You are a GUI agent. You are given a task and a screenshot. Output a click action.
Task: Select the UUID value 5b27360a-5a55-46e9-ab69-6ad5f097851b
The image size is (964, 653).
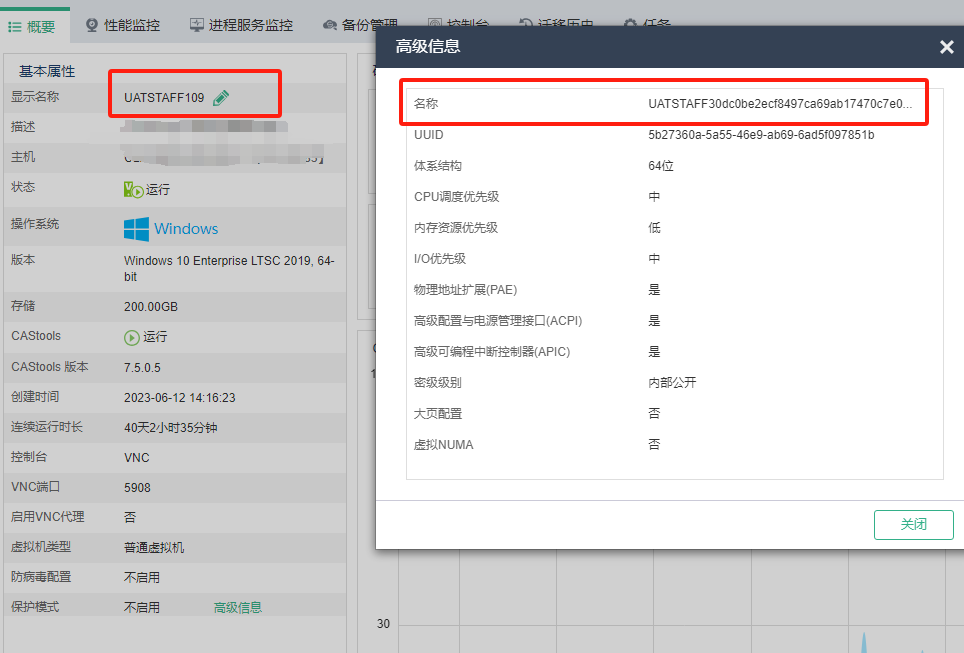761,135
